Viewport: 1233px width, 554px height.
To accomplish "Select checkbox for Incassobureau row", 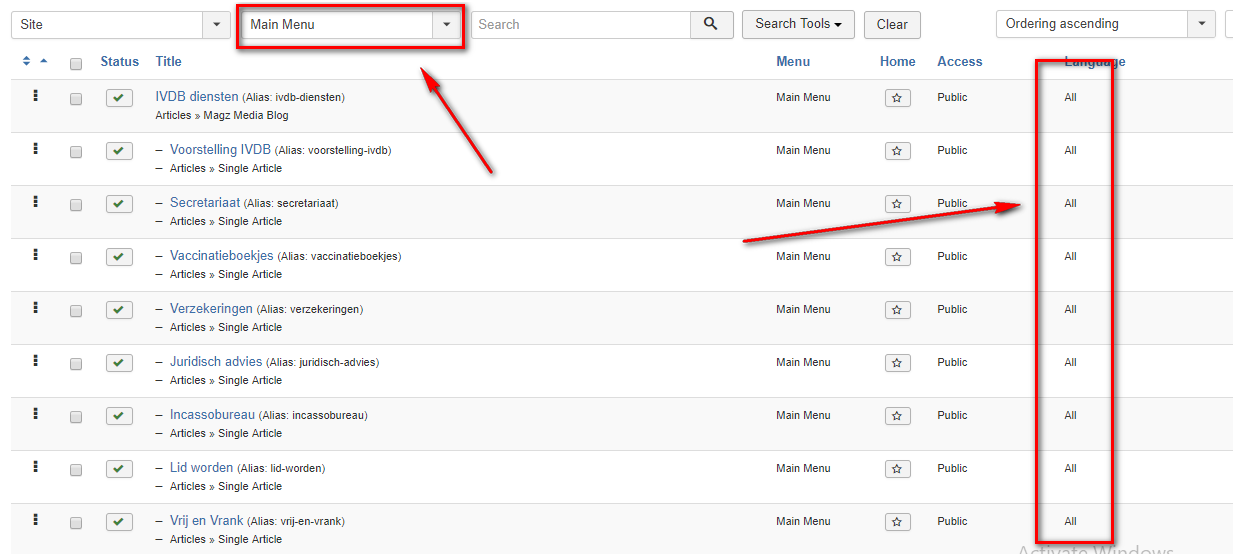I will pos(76,417).
